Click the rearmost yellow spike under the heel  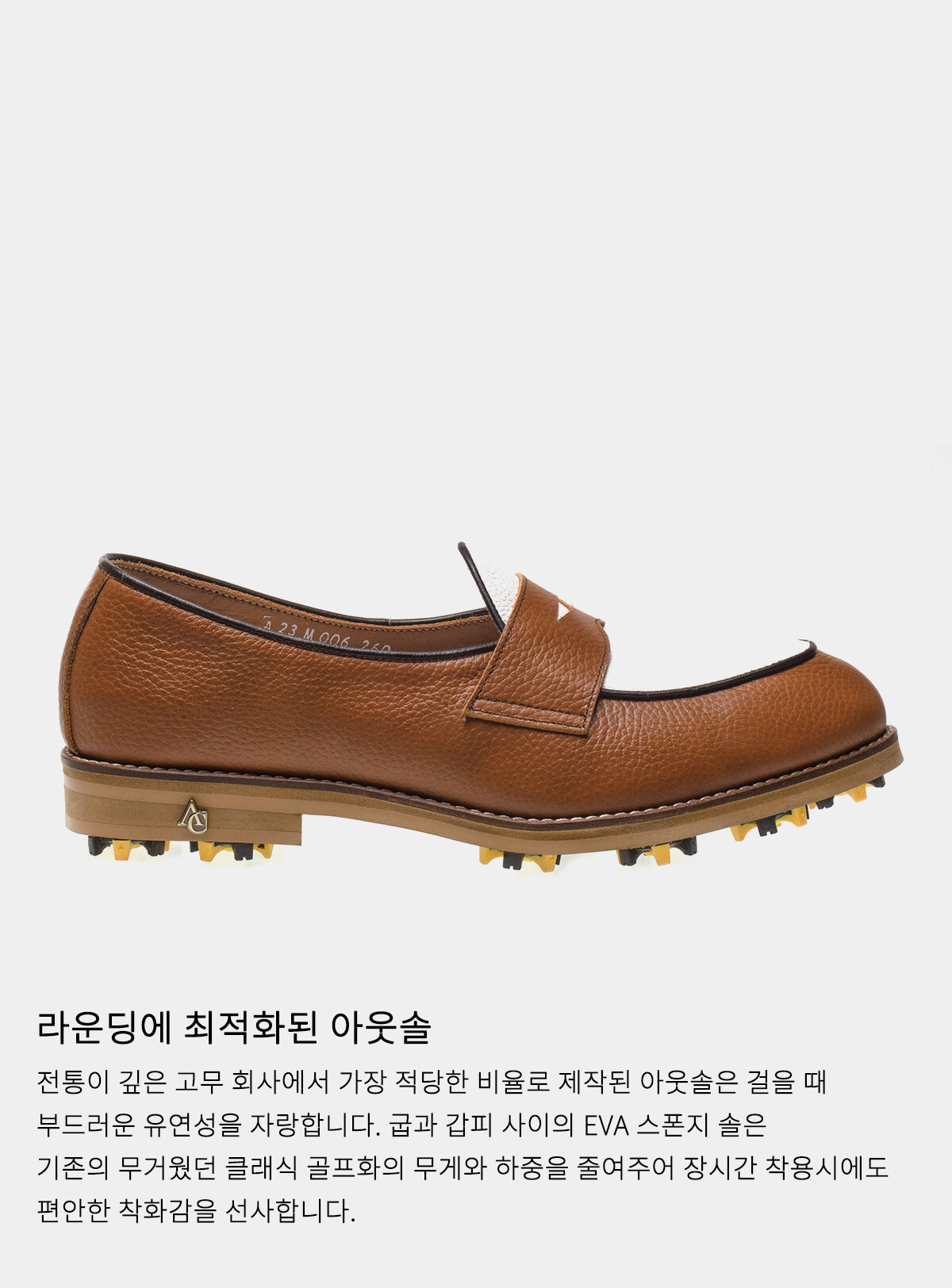tap(127, 848)
